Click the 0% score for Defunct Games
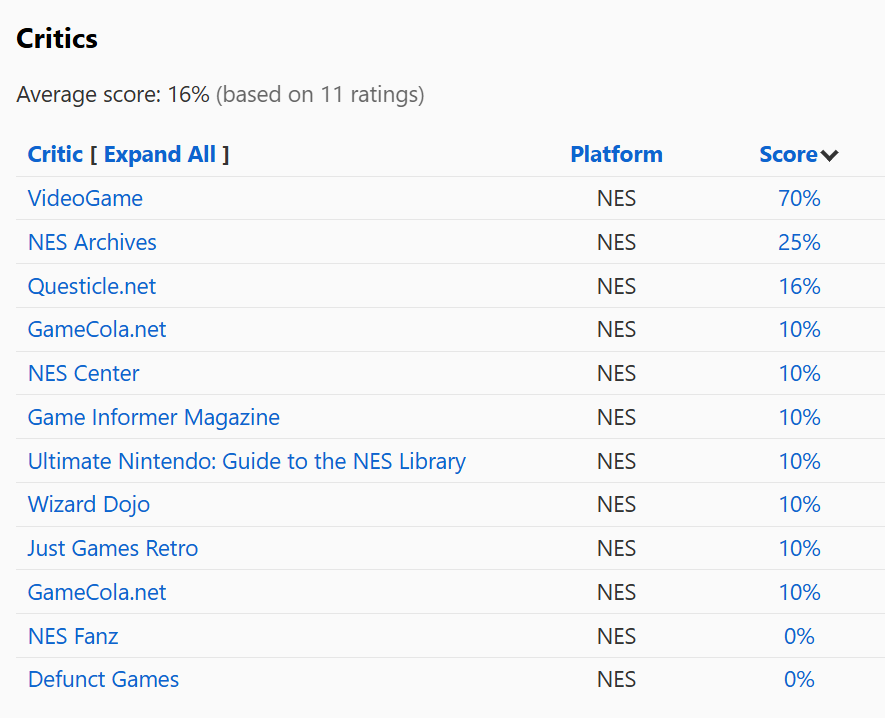This screenshot has height=718, width=885. 799,679
